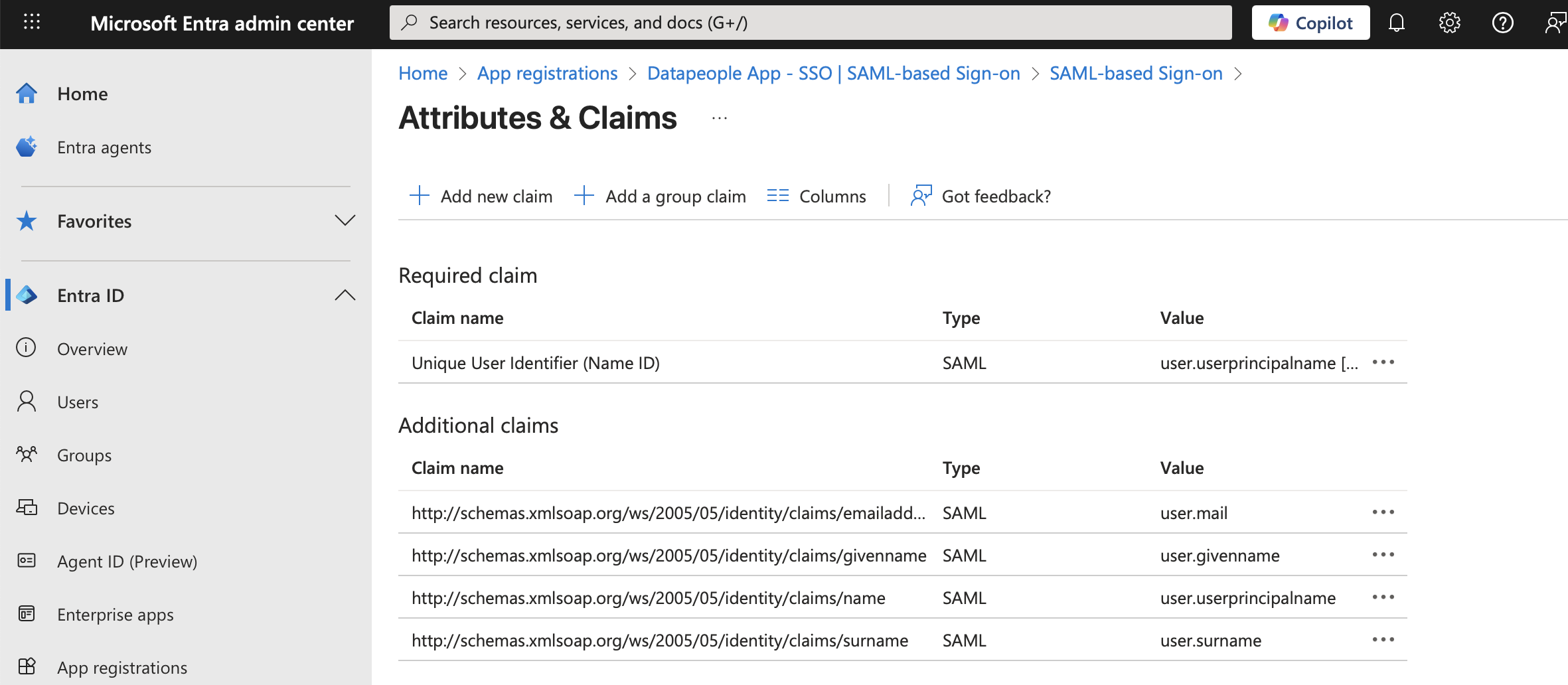Click the Claim name header under Required claim
The height and width of the screenshot is (685, 1568).
(x=457, y=318)
